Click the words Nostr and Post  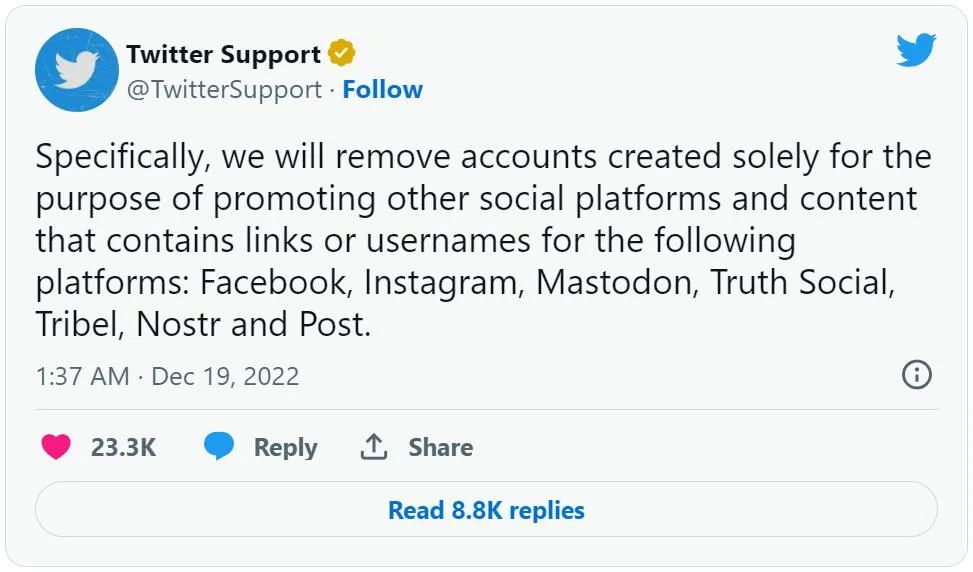(253, 324)
